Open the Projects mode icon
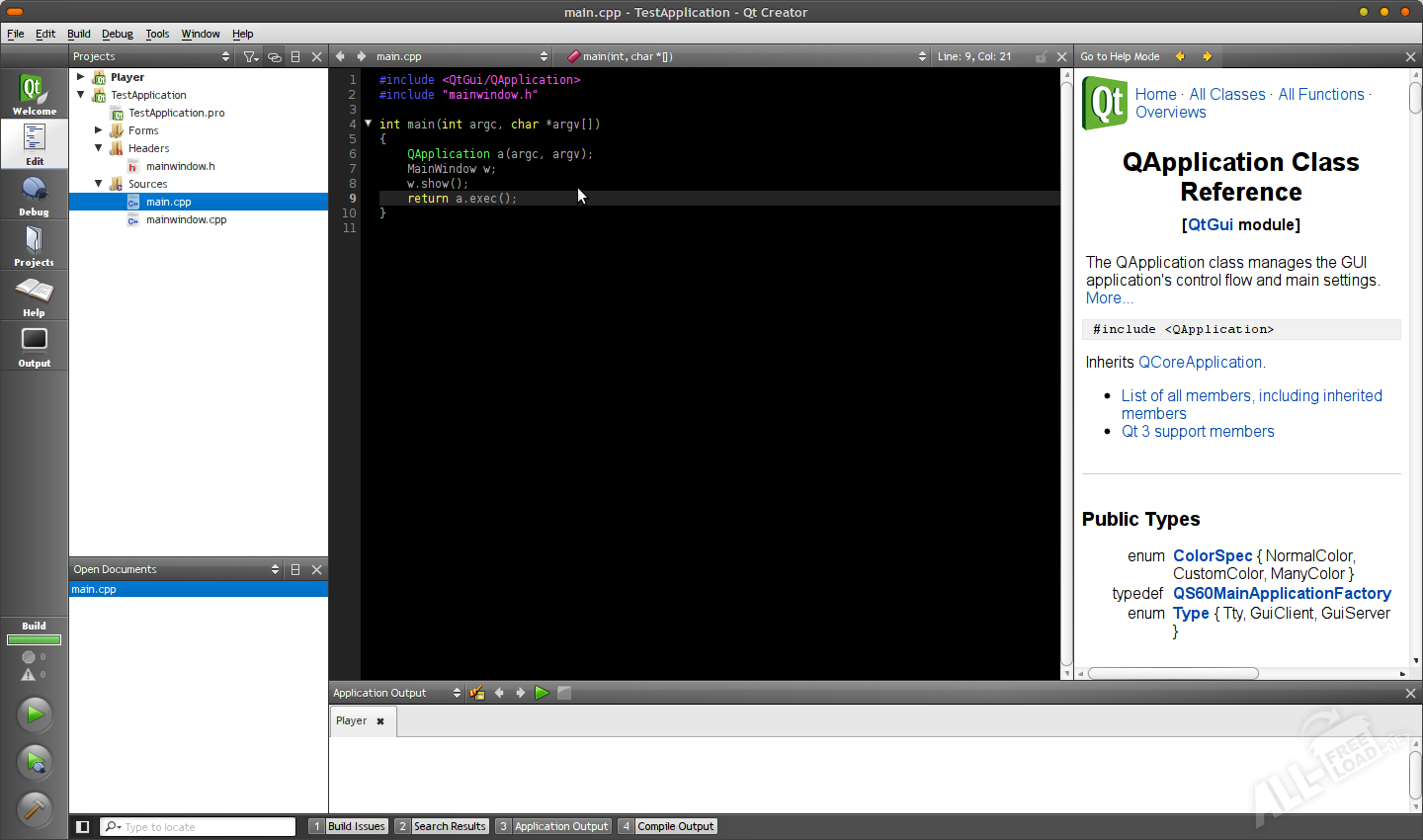 click(34, 245)
